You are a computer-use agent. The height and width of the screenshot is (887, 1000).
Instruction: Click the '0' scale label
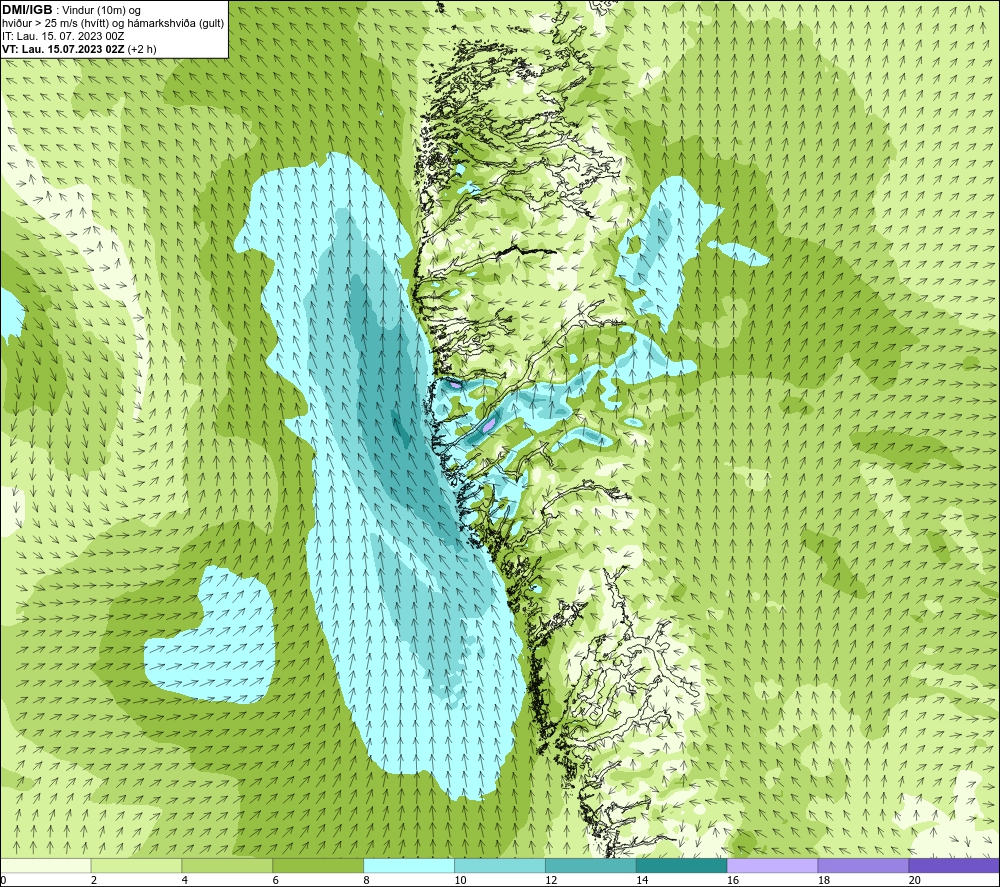click(3, 881)
